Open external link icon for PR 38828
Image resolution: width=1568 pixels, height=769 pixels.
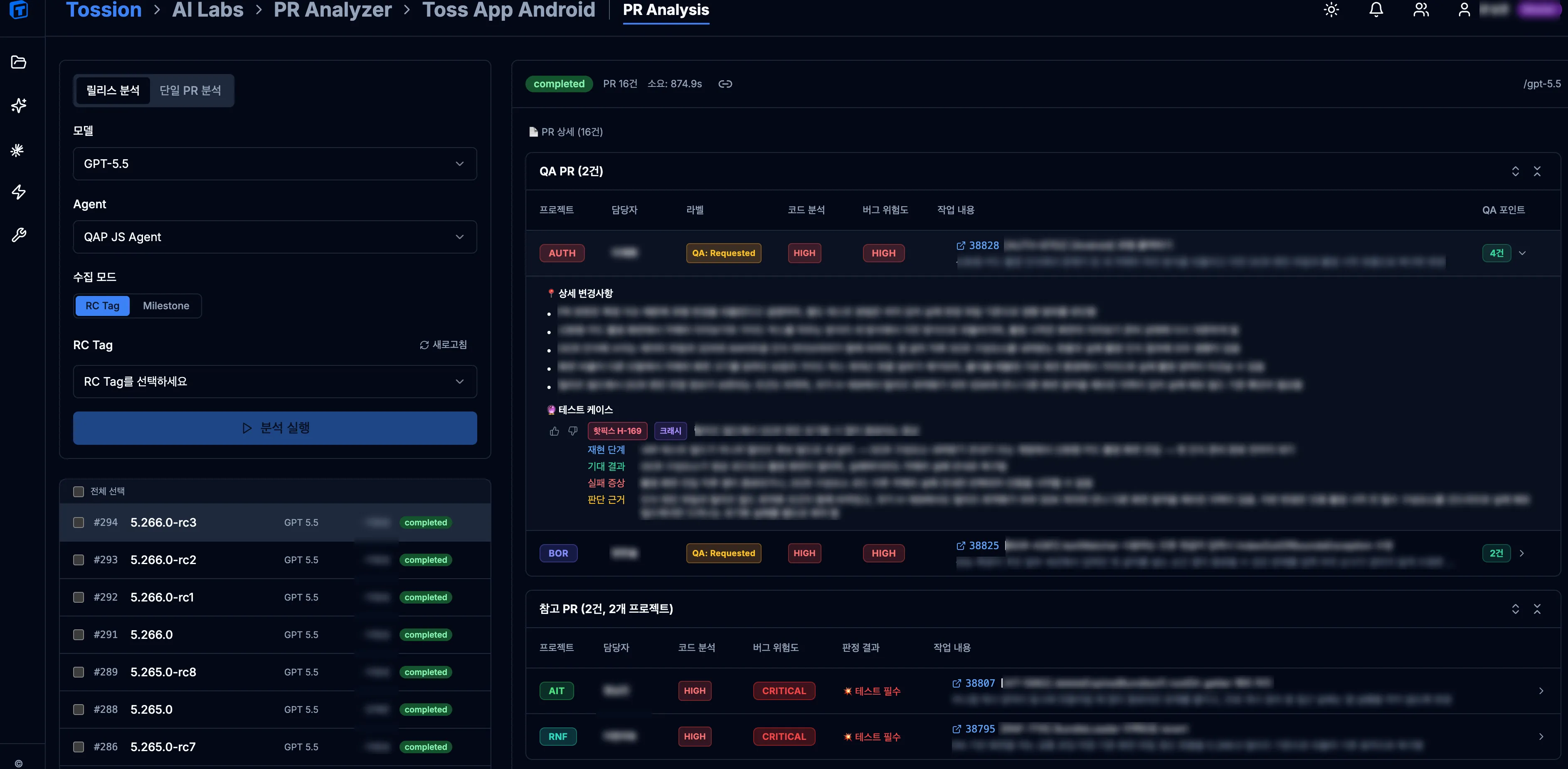coord(961,246)
